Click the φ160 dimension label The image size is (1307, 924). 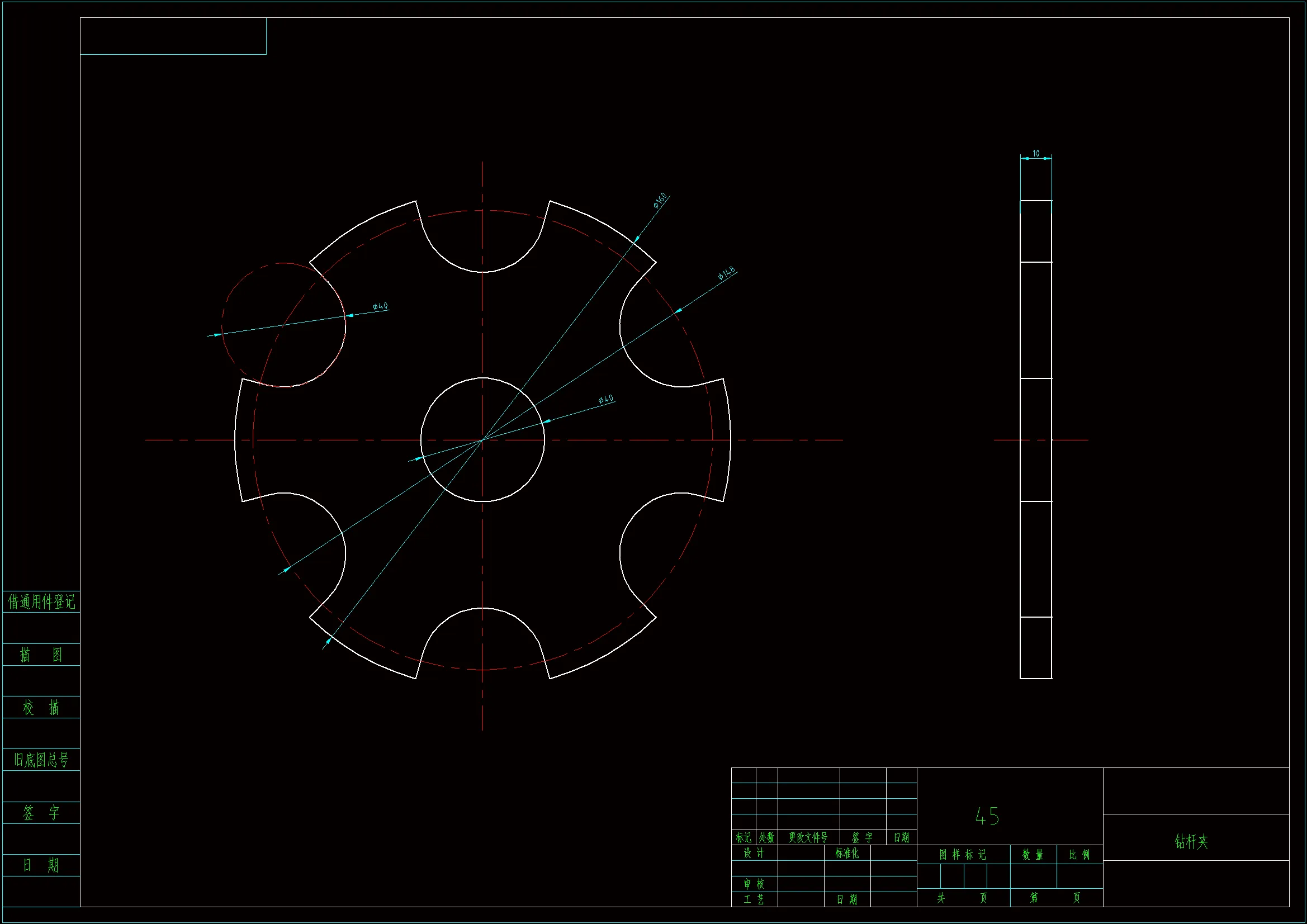tap(660, 201)
